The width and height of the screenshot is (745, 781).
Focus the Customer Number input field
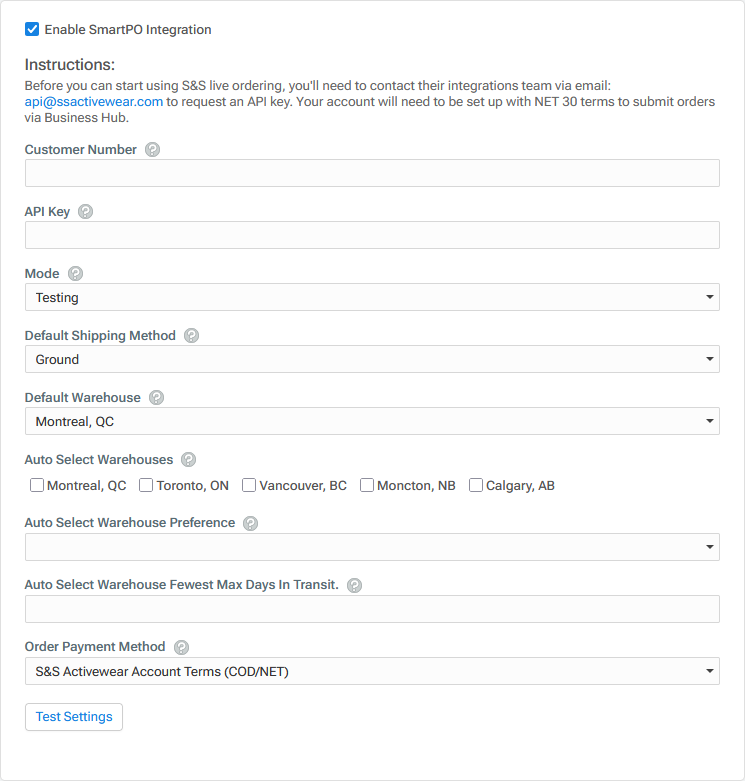[x=372, y=173]
